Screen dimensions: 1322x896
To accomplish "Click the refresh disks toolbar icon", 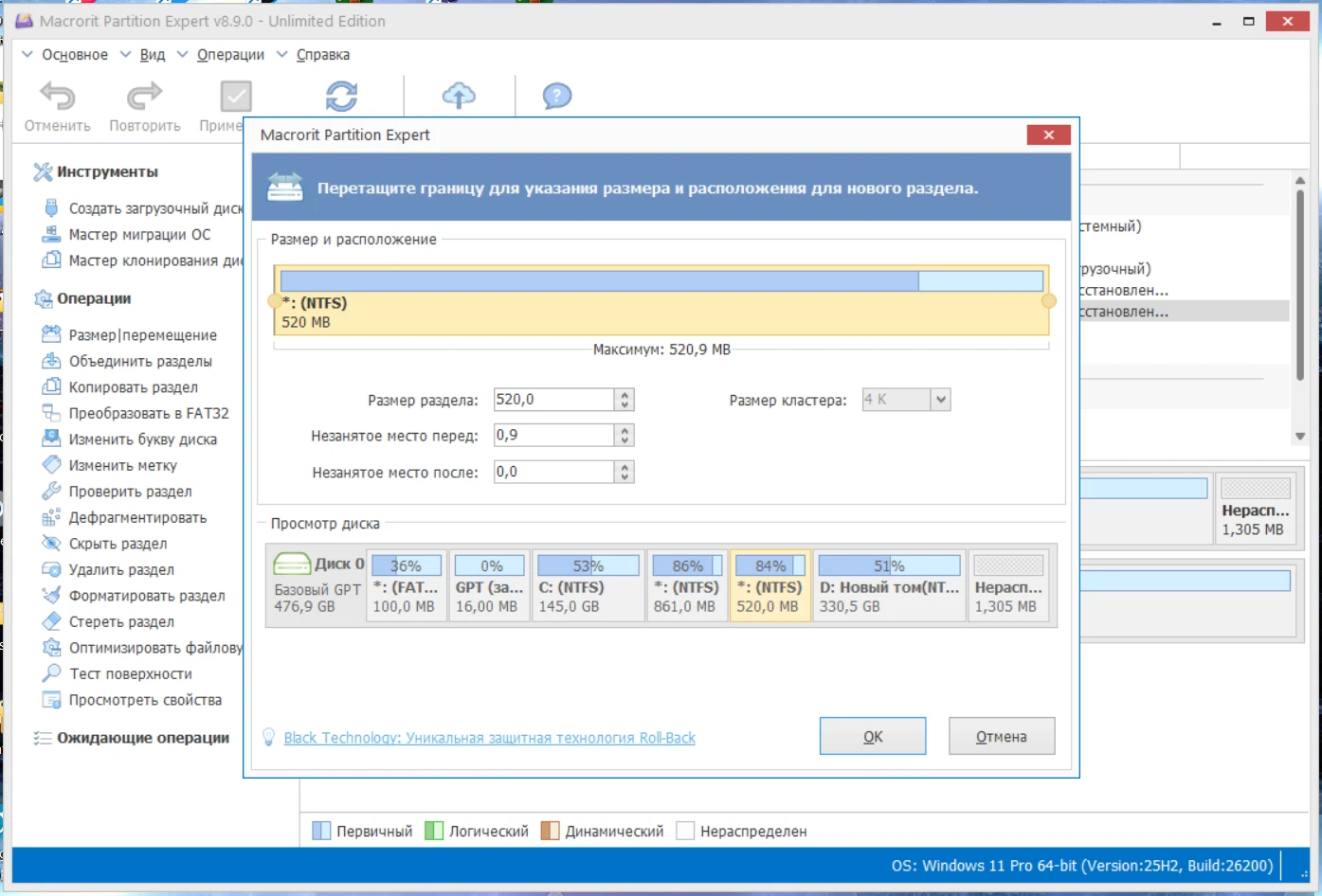I will 341,96.
